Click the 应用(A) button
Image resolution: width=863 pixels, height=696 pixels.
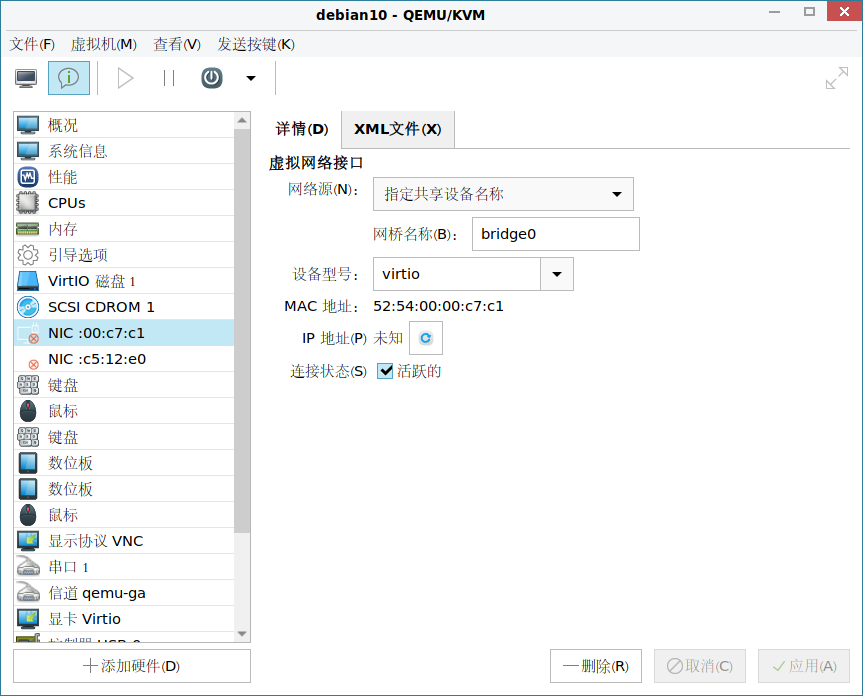click(x=804, y=666)
